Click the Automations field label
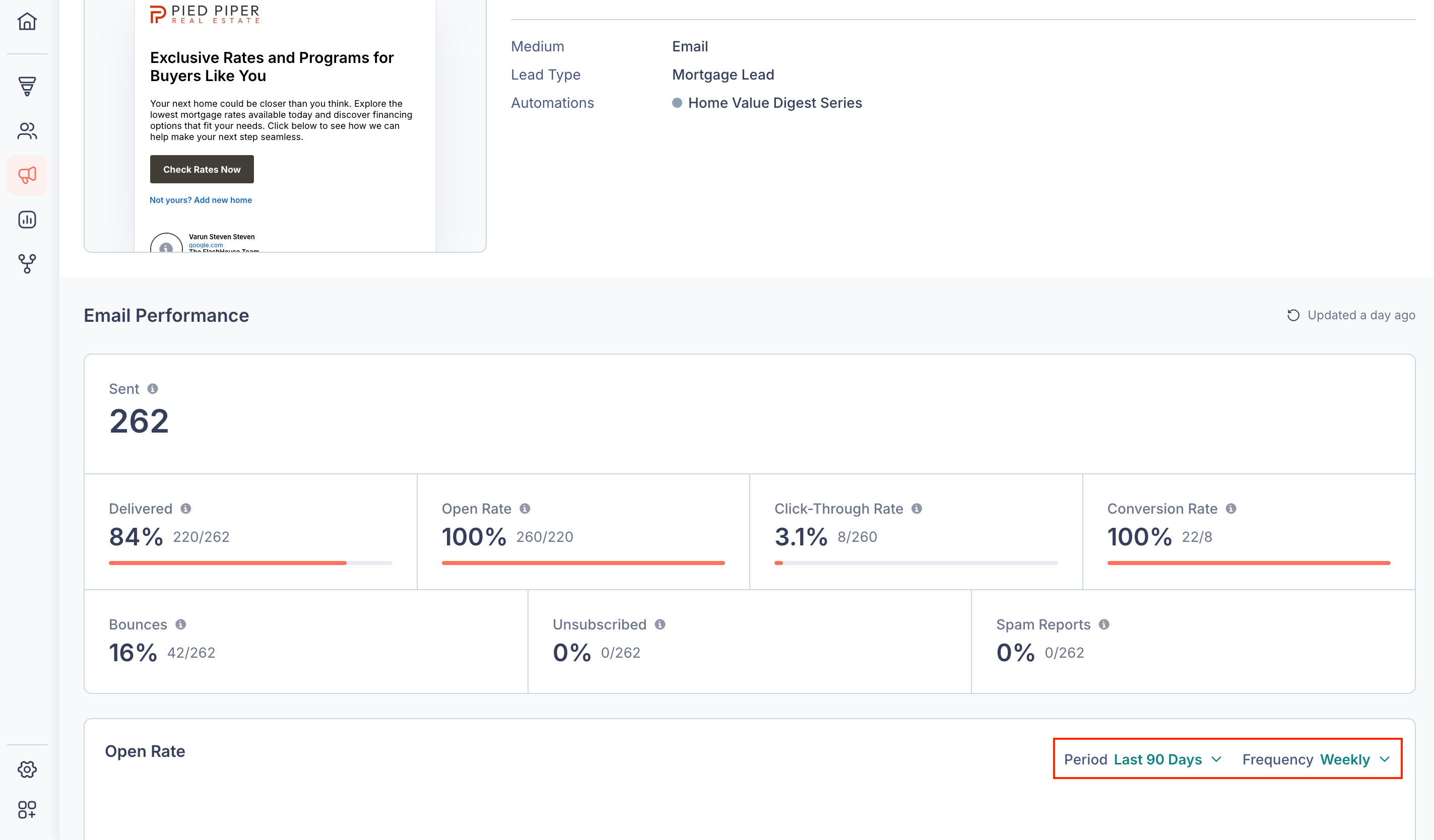 (x=552, y=103)
